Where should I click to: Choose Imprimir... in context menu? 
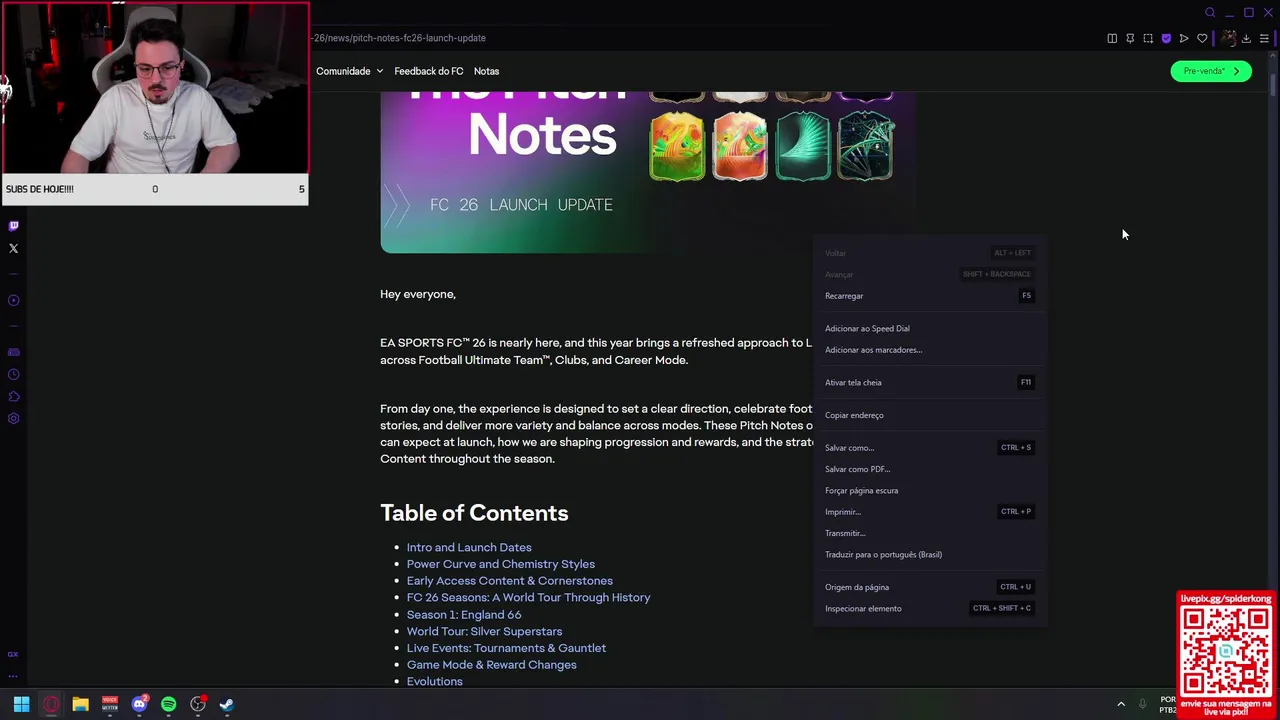[930, 512]
